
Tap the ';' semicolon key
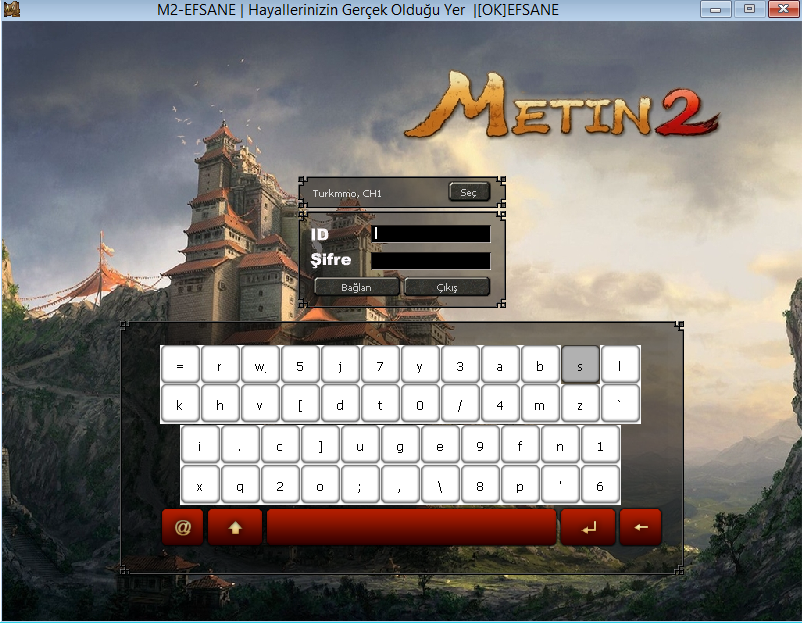coord(360,485)
